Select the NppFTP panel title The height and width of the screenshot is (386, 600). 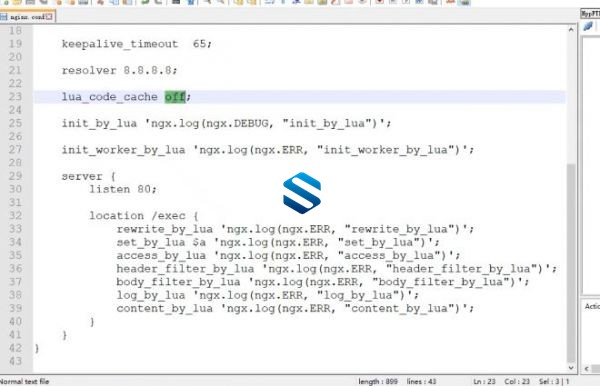590,14
